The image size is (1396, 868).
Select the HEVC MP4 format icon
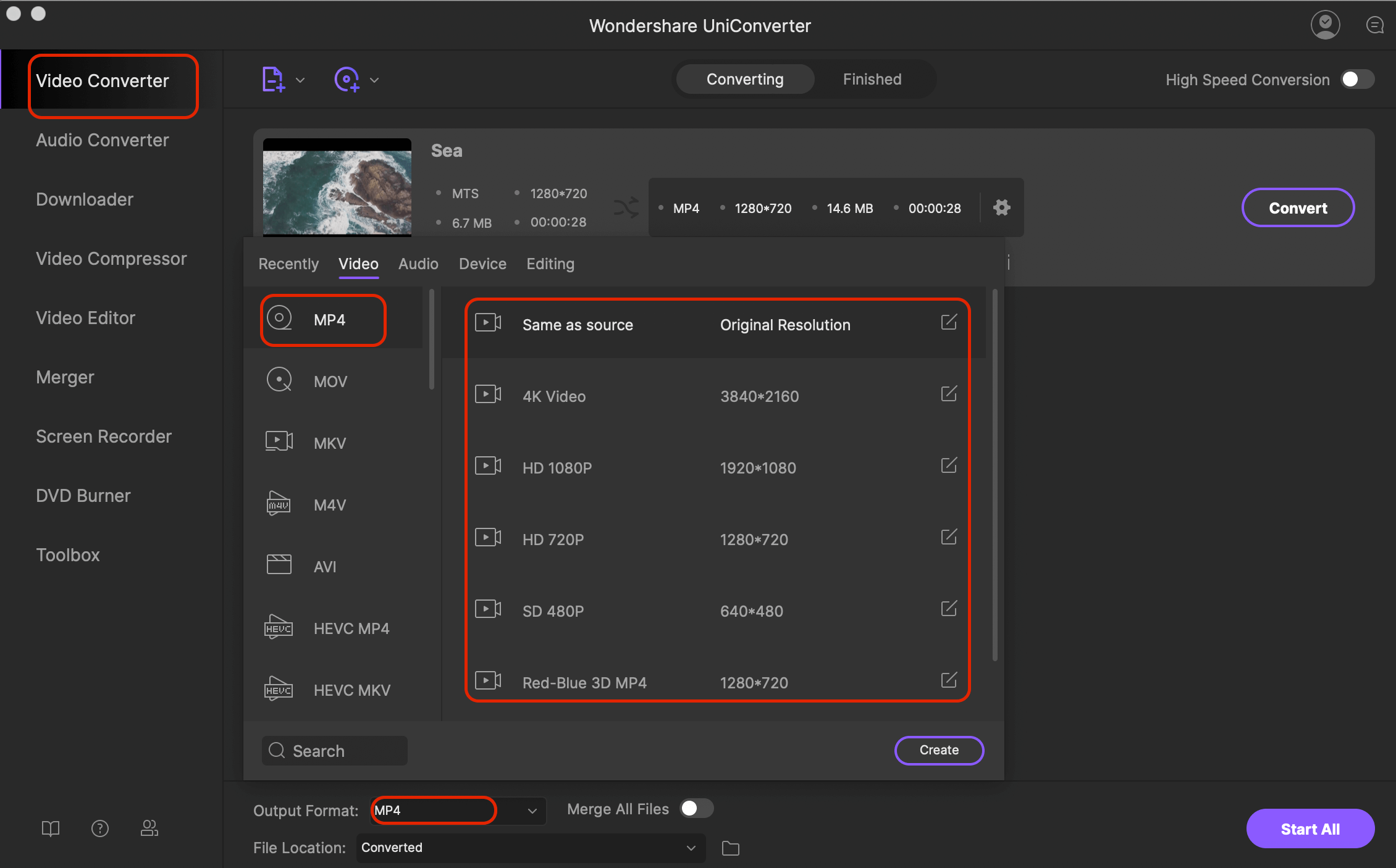pyautogui.click(x=279, y=627)
